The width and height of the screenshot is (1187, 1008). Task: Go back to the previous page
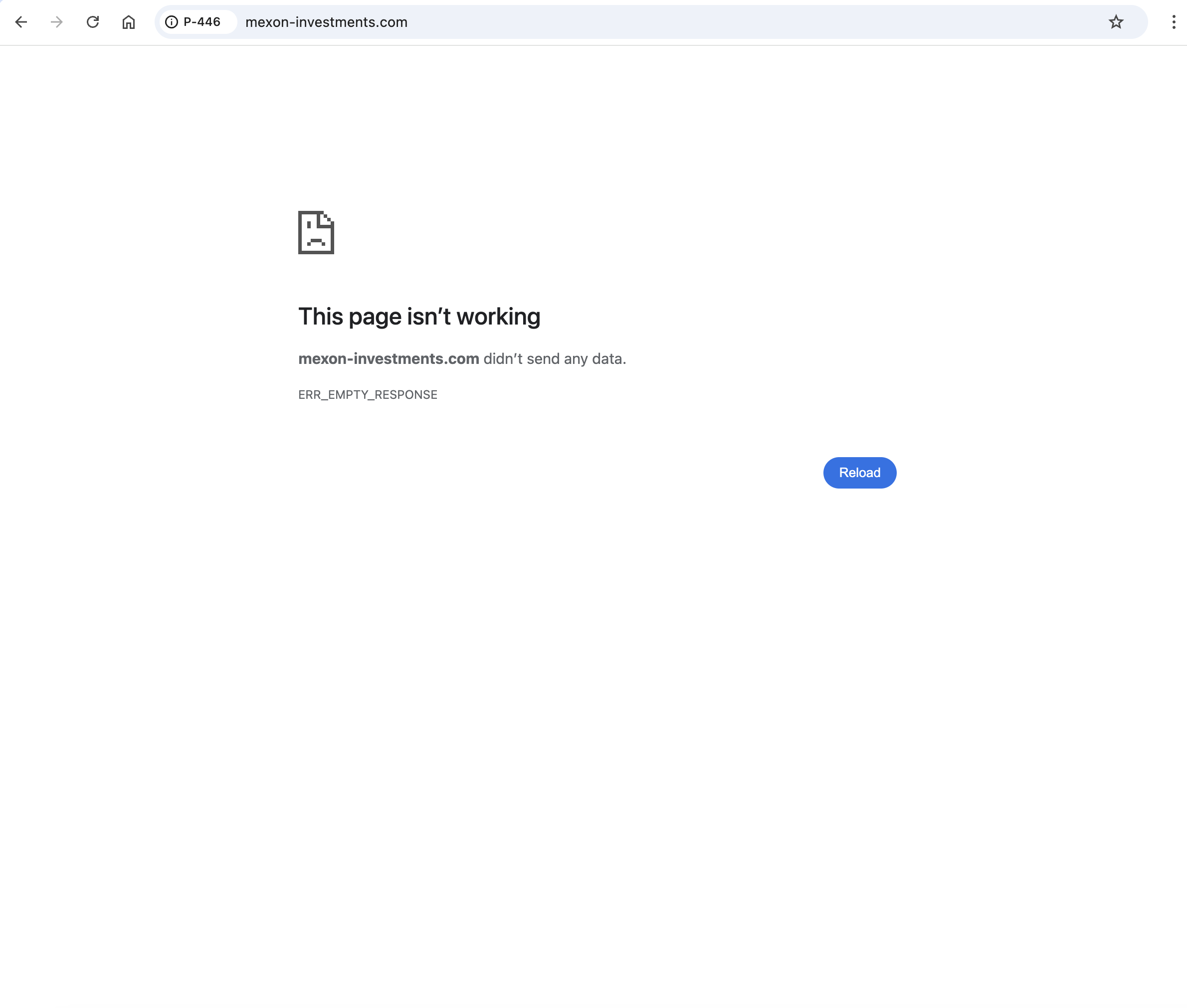coord(21,22)
